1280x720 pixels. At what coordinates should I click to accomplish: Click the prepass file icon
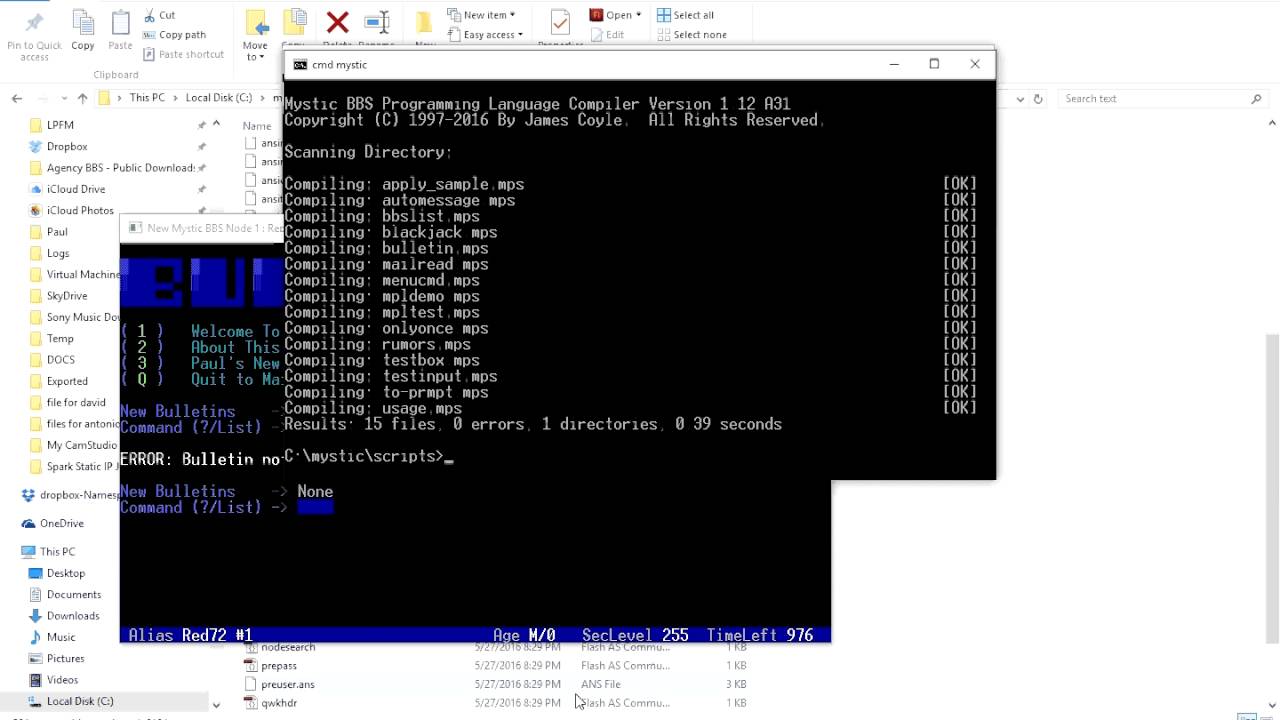251,665
